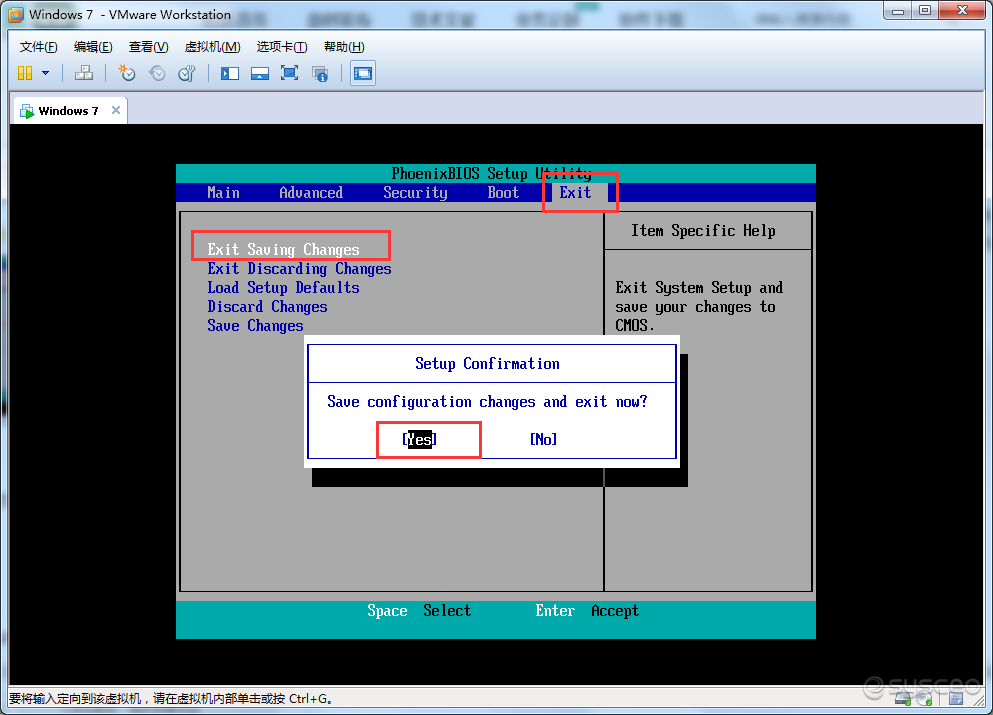The image size is (993, 715).
Task: Revert to the previous snapshot
Action: tap(156, 73)
